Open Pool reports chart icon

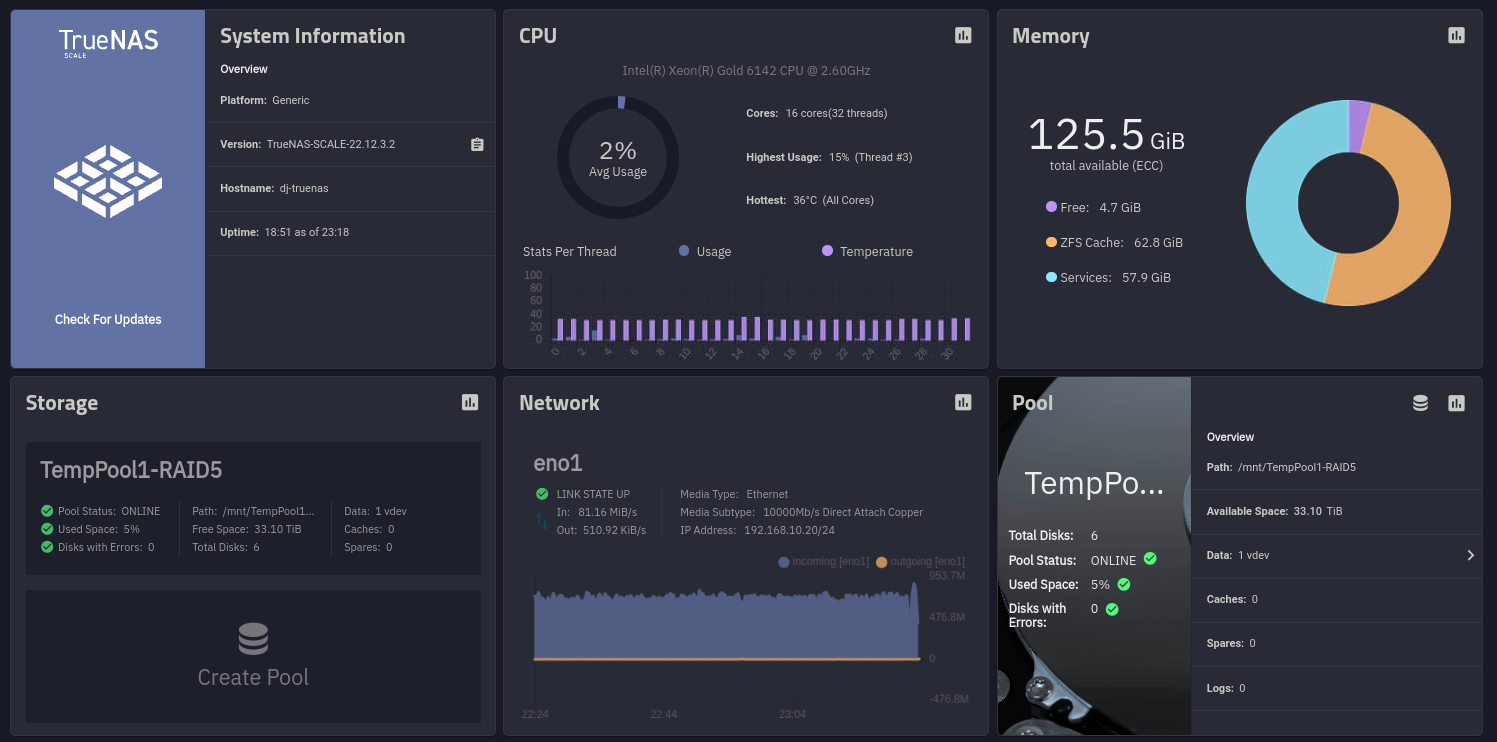coord(1456,403)
